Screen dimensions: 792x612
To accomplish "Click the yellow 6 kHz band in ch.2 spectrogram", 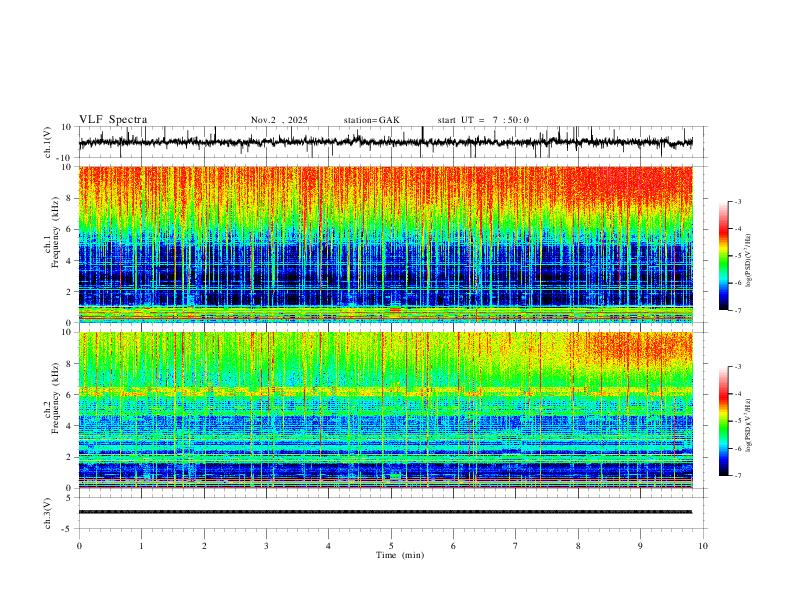I will tap(385, 391).
